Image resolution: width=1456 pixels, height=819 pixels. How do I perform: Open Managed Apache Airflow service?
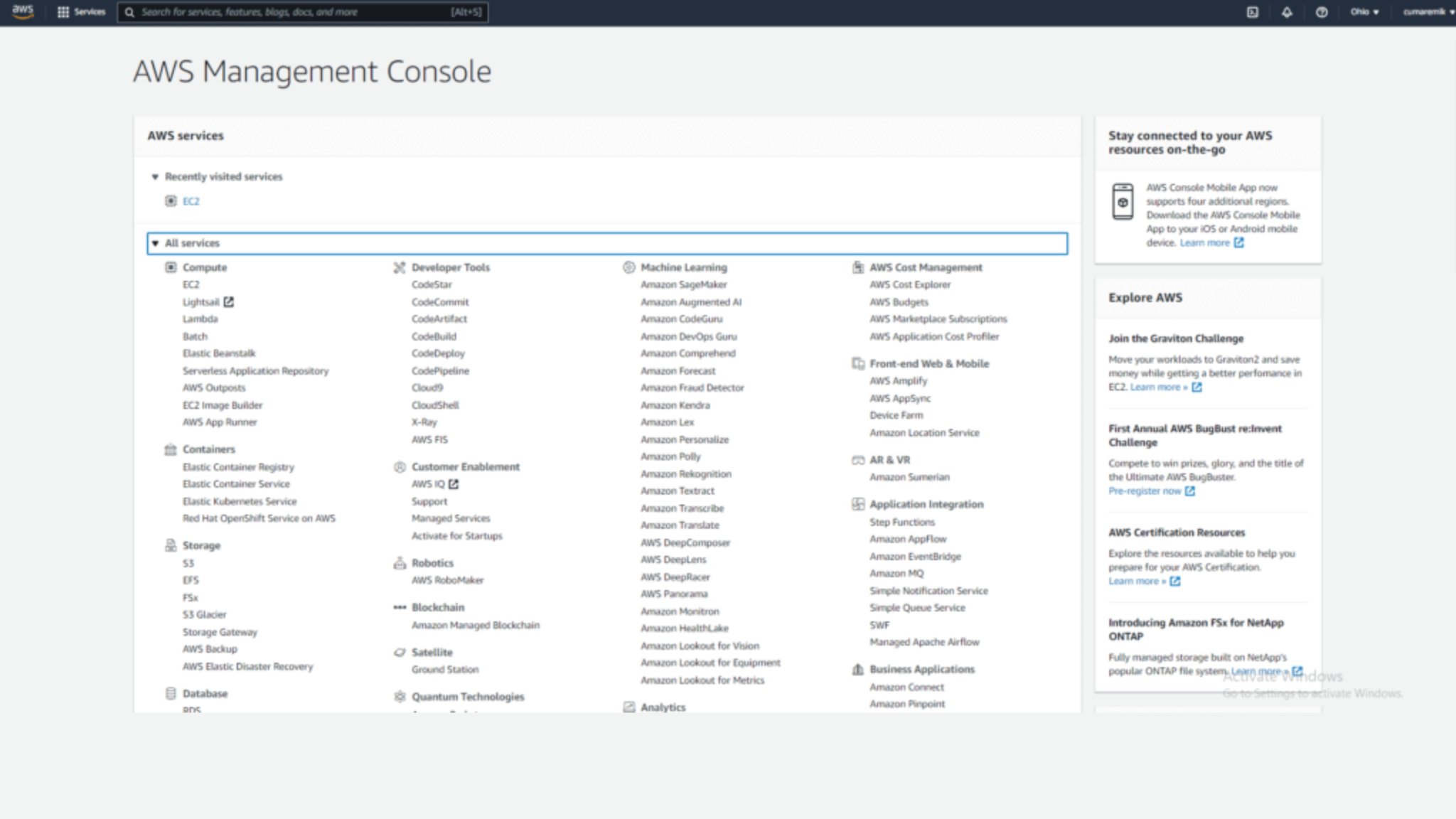pos(924,642)
